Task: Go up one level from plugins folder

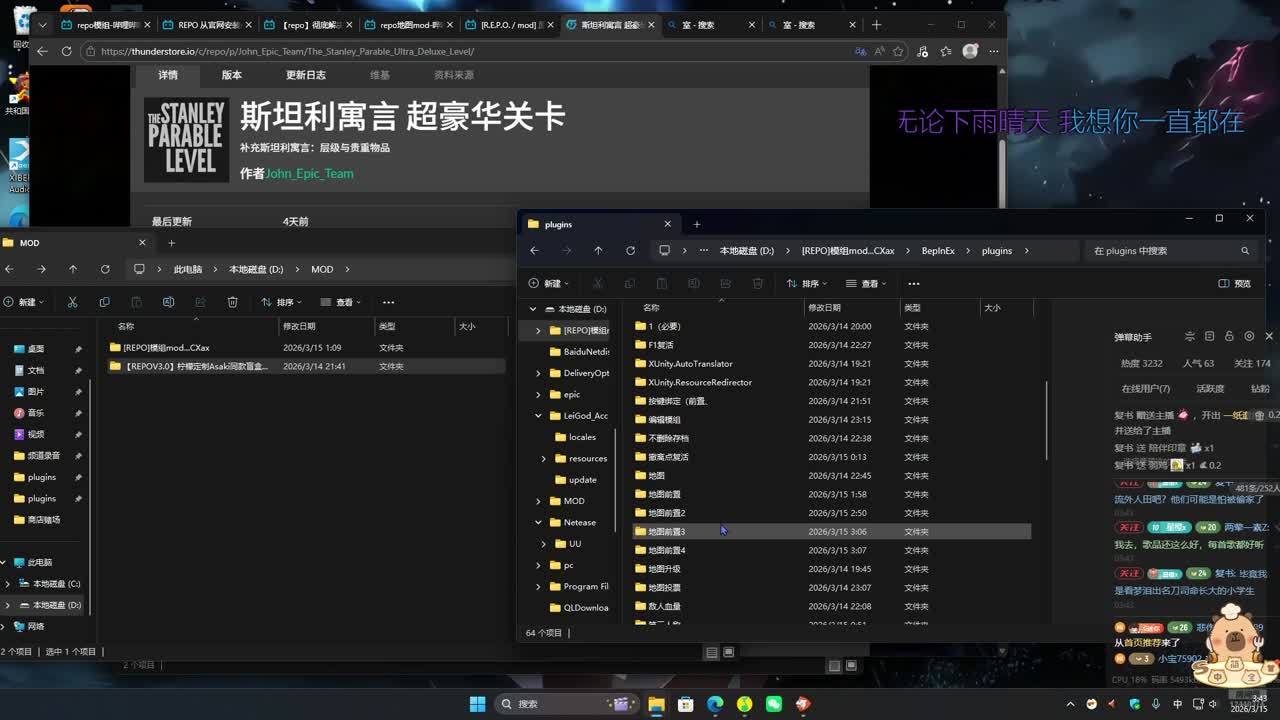Action: click(x=598, y=251)
